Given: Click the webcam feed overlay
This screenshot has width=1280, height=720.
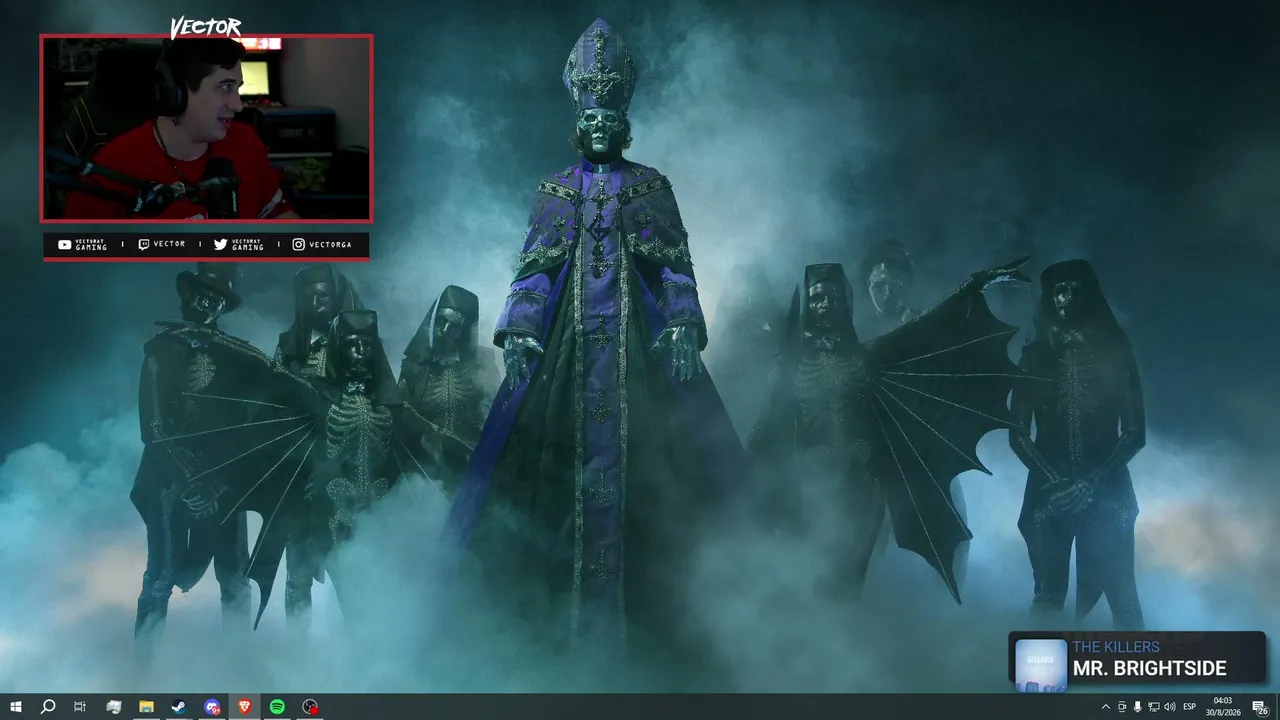Looking at the screenshot, I should (x=206, y=128).
